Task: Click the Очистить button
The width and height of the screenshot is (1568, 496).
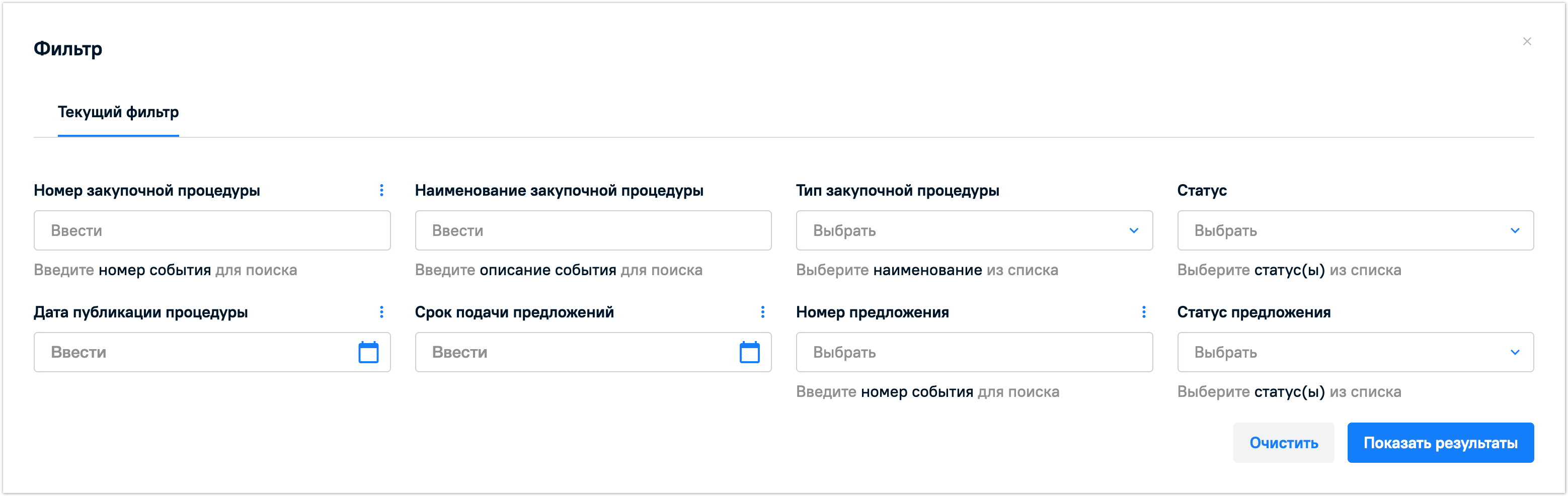Action: pyautogui.click(x=1283, y=443)
